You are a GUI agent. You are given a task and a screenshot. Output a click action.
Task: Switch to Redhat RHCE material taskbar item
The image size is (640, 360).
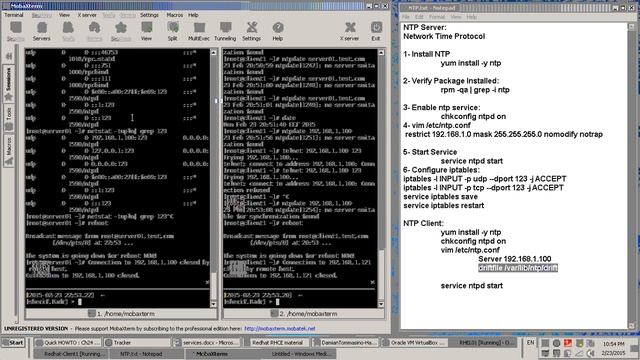(278, 343)
